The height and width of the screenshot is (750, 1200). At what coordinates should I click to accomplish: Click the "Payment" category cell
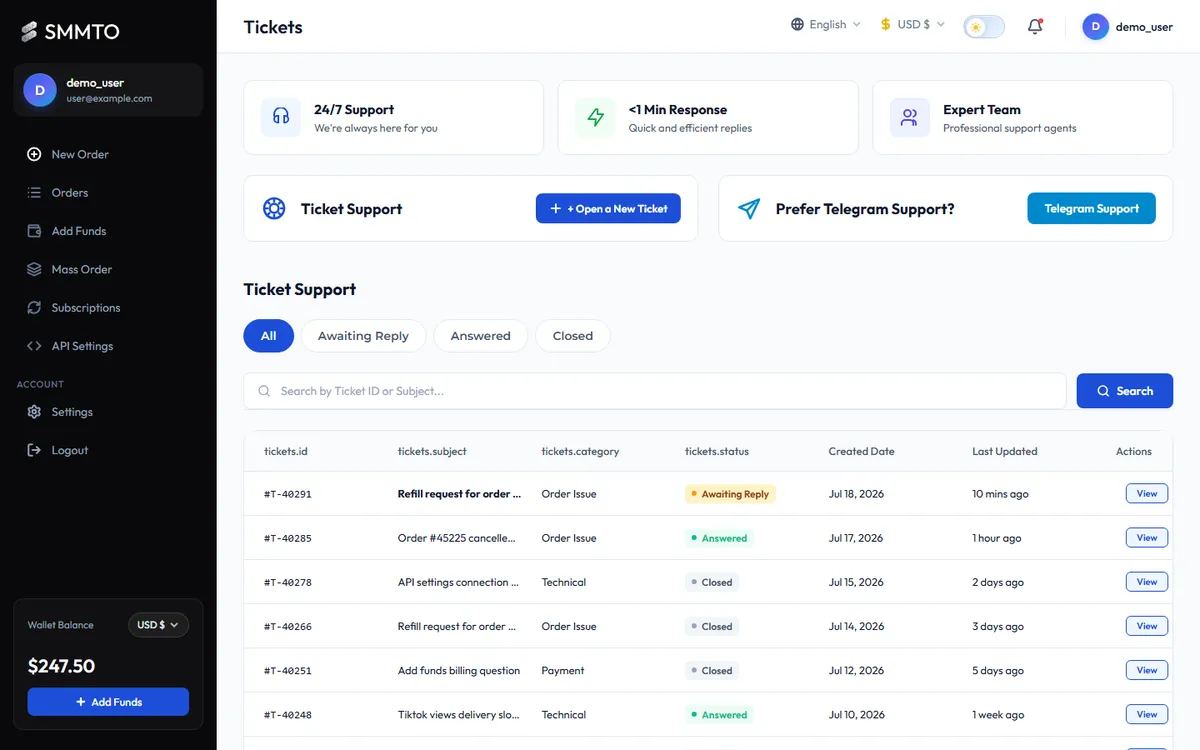pos(563,671)
